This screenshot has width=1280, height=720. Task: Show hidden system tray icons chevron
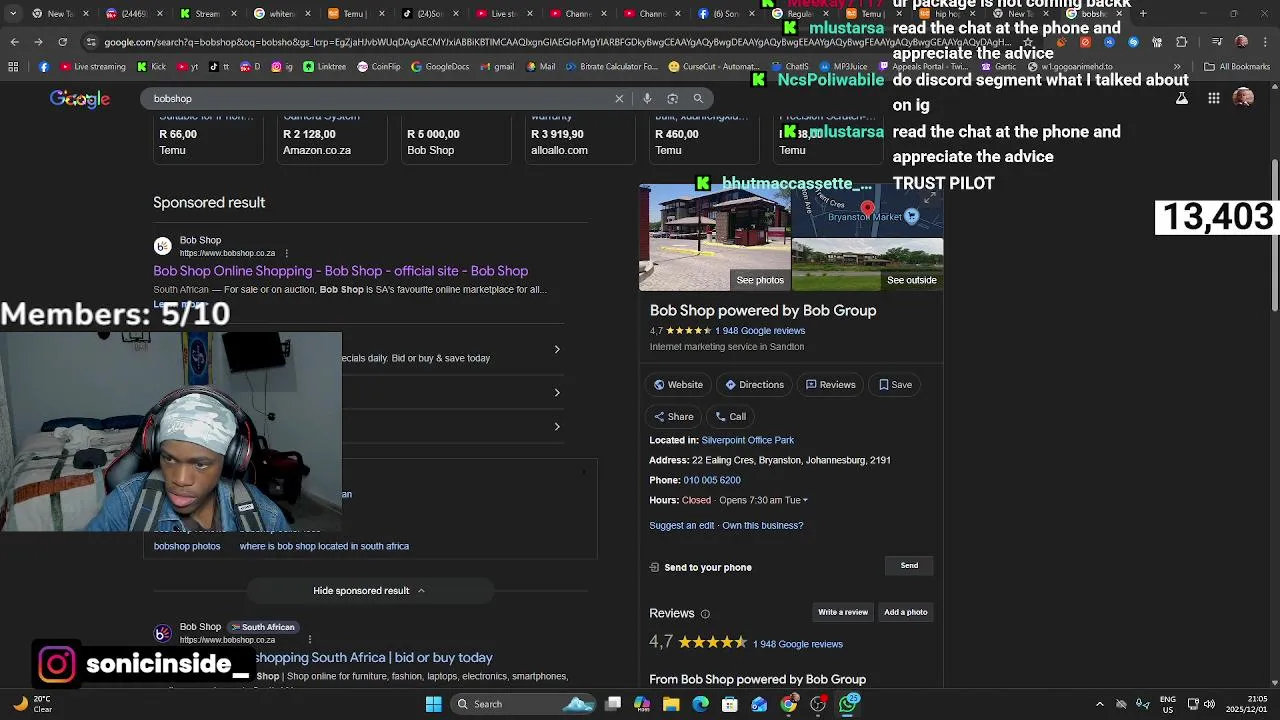tap(1100, 704)
